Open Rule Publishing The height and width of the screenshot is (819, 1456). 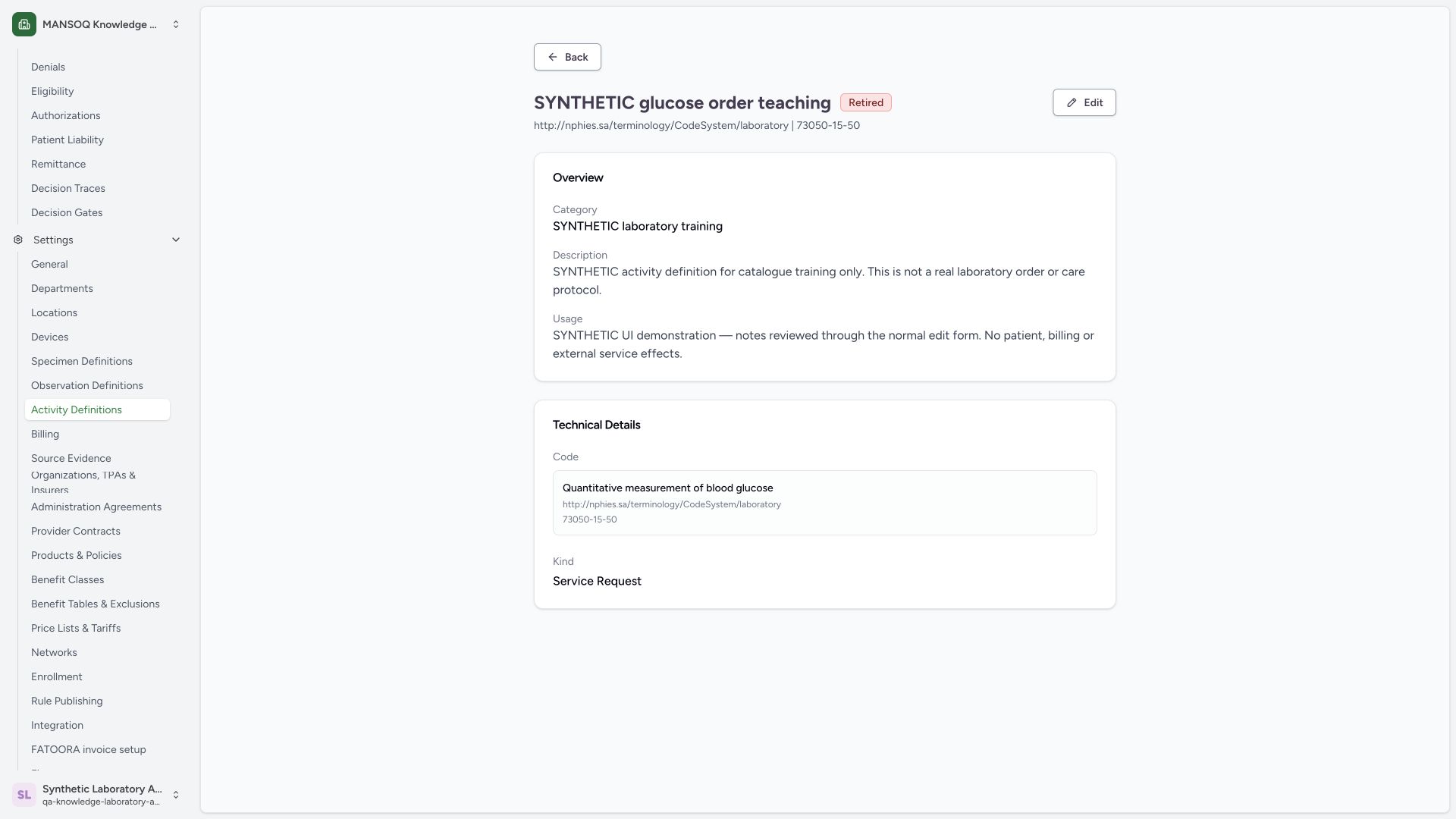pos(97,701)
